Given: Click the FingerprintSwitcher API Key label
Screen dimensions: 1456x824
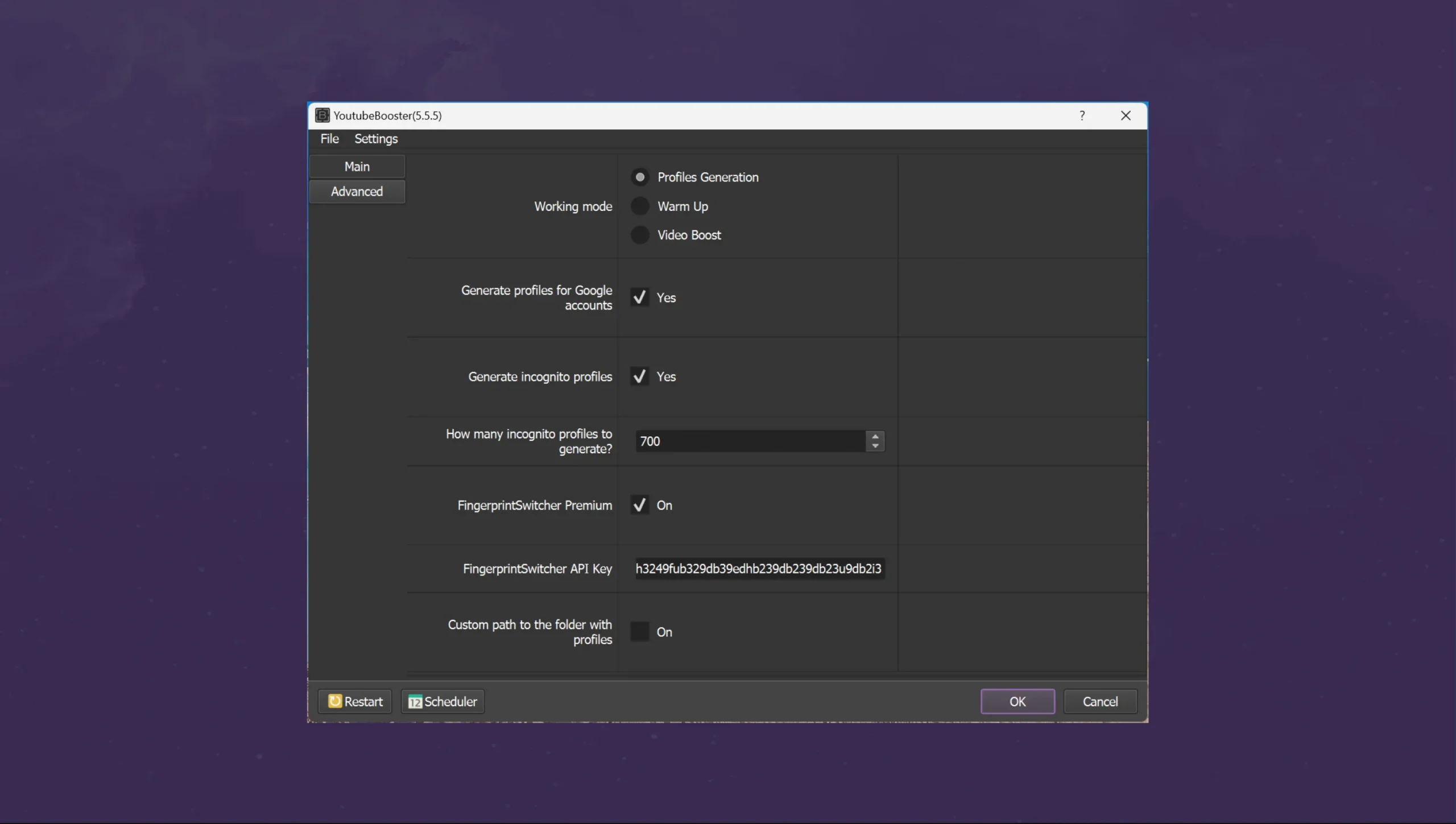Looking at the screenshot, I should tap(537, 569).
